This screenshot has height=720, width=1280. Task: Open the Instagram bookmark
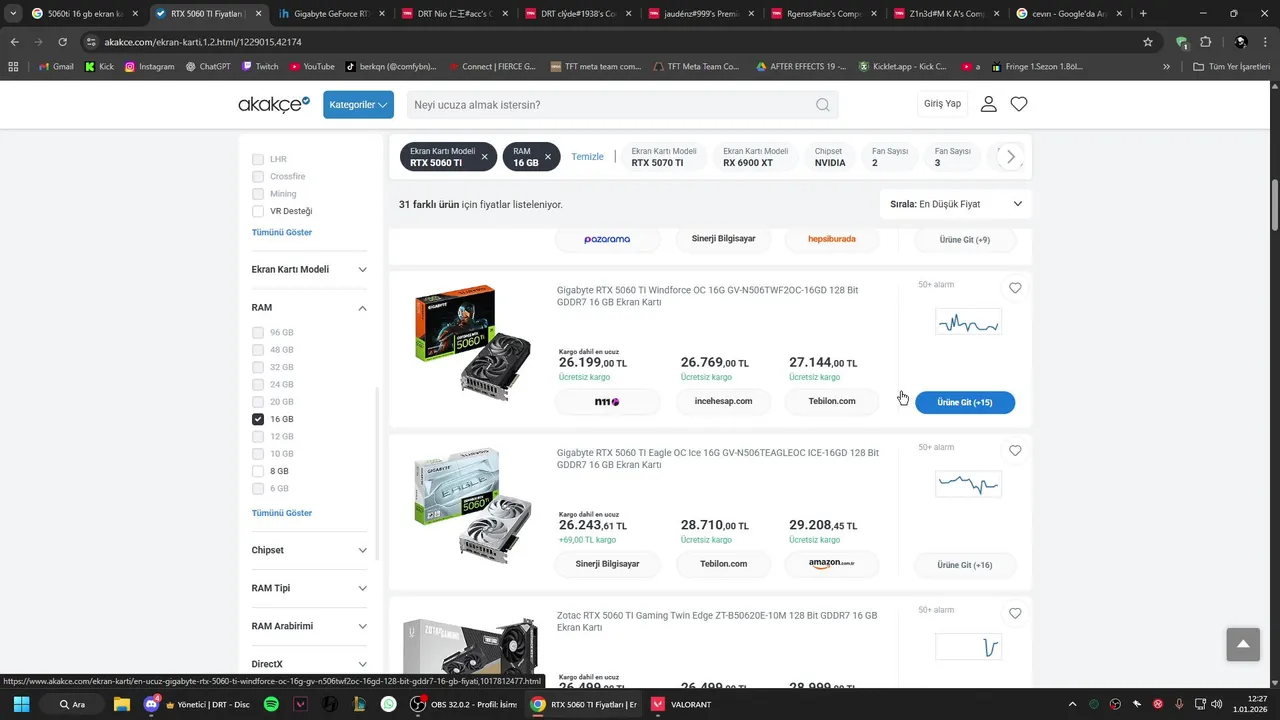tap(149, 66)
